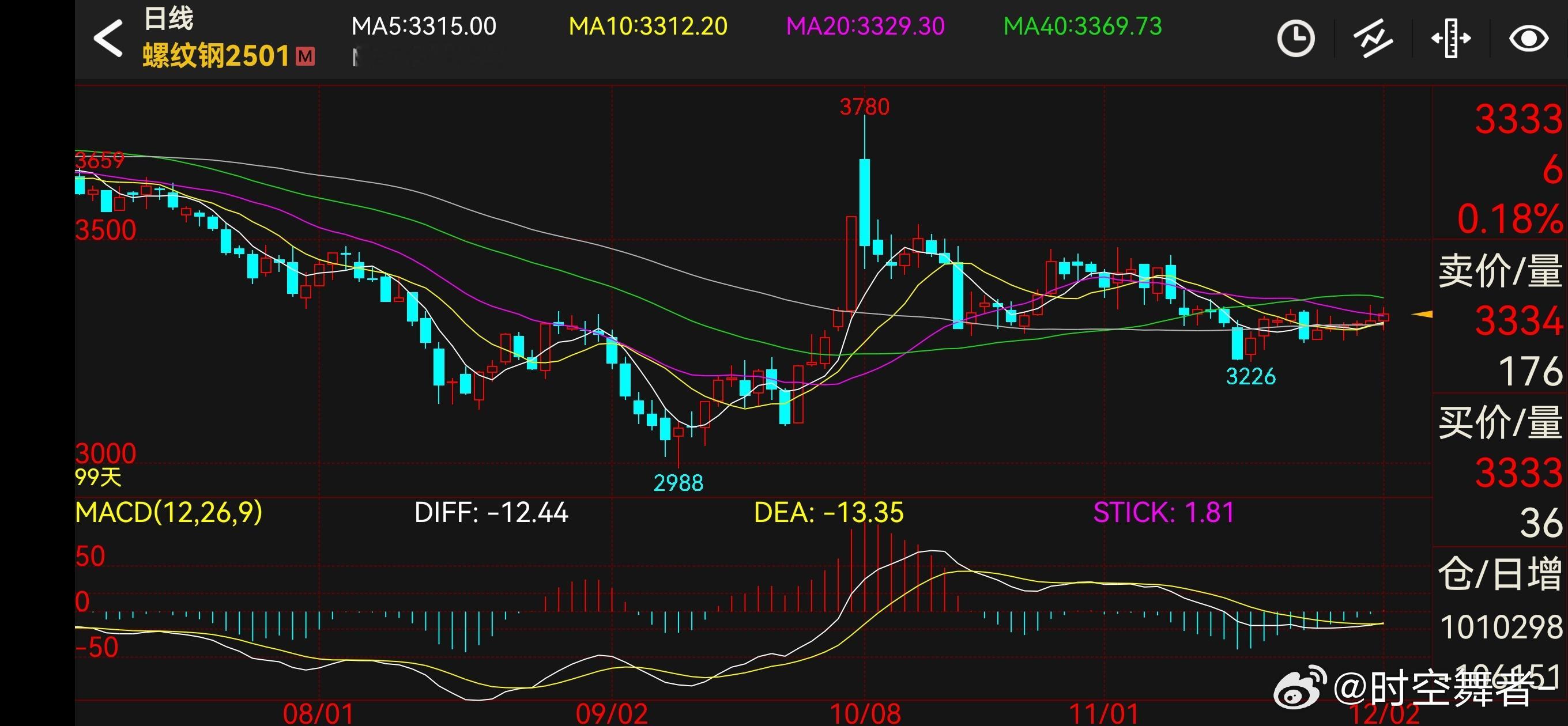The width and height of the screenshot is (1568, 726).
Task: Tap the 11/01 date marker
Action: [x=1103, y=714]
